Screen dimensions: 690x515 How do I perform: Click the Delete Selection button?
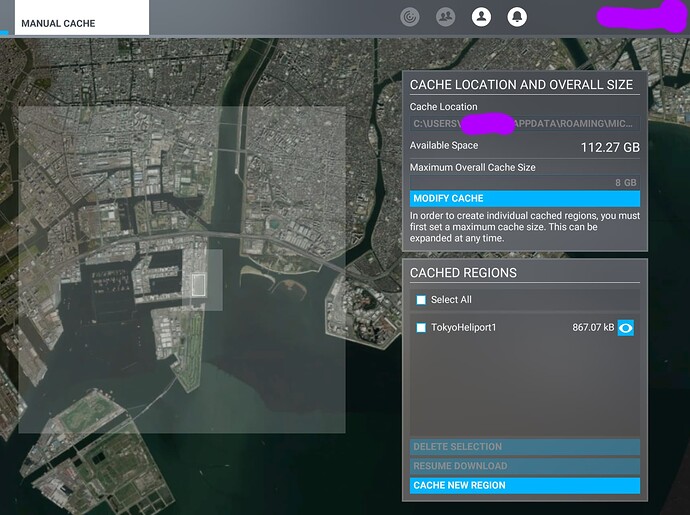(x=525, y=447)
